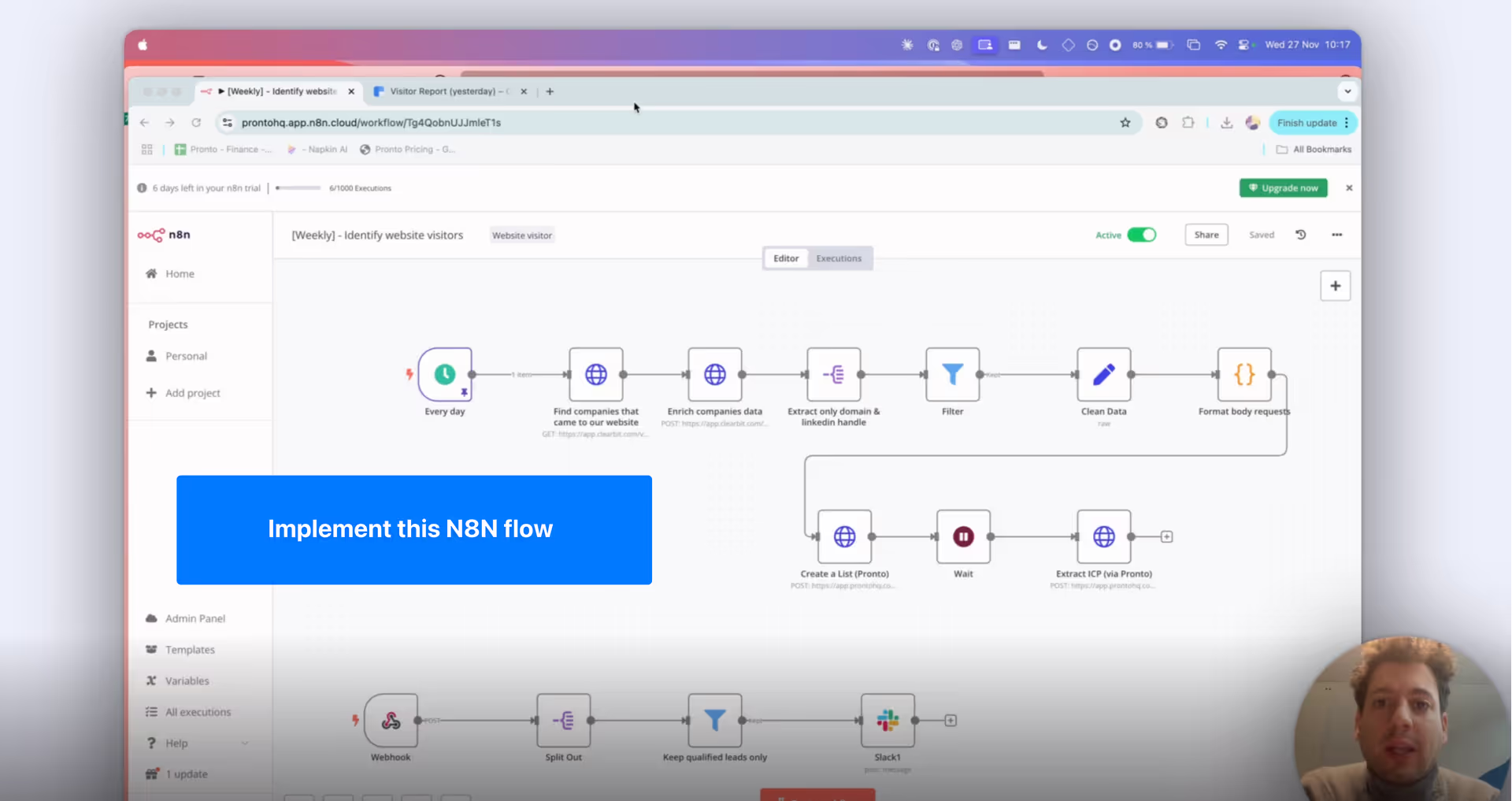Open the Slack1 node
The width and height of the screenshot is (1512, 801).
(888, 720)
